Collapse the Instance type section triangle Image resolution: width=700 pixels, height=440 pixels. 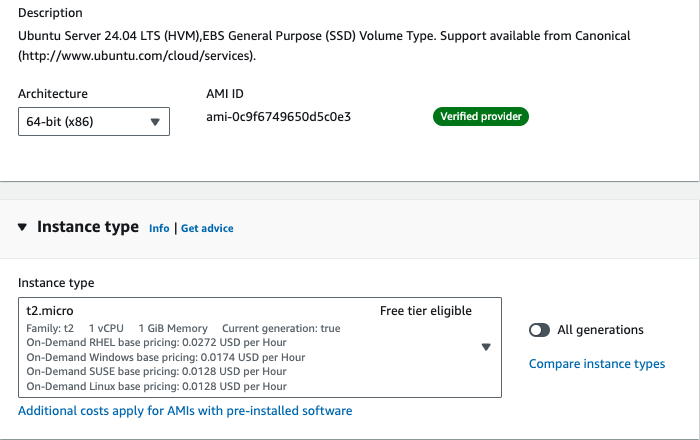[x=23, y=227]
